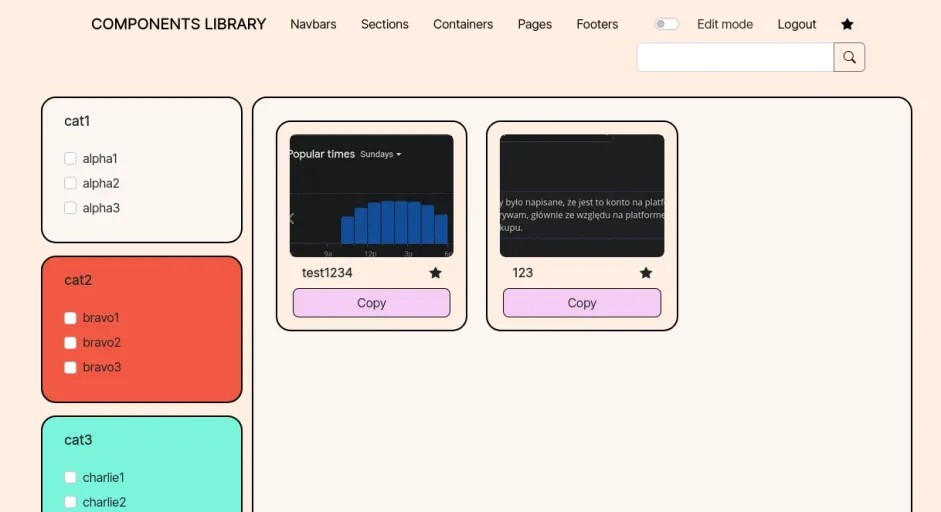Check the alpha1 checkbox

pos(70,158)
